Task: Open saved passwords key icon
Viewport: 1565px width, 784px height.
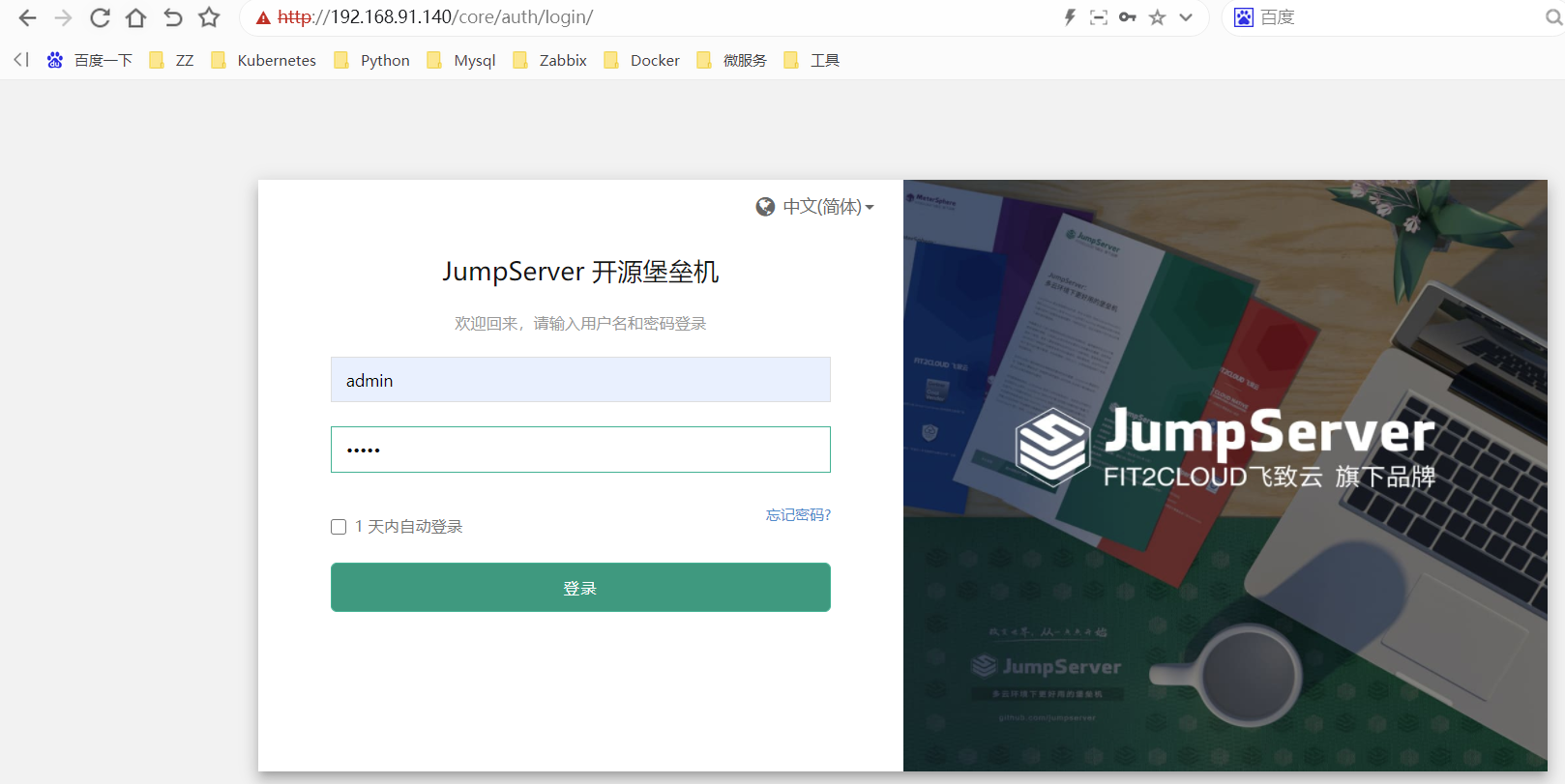Action: tap(1128, 17)
